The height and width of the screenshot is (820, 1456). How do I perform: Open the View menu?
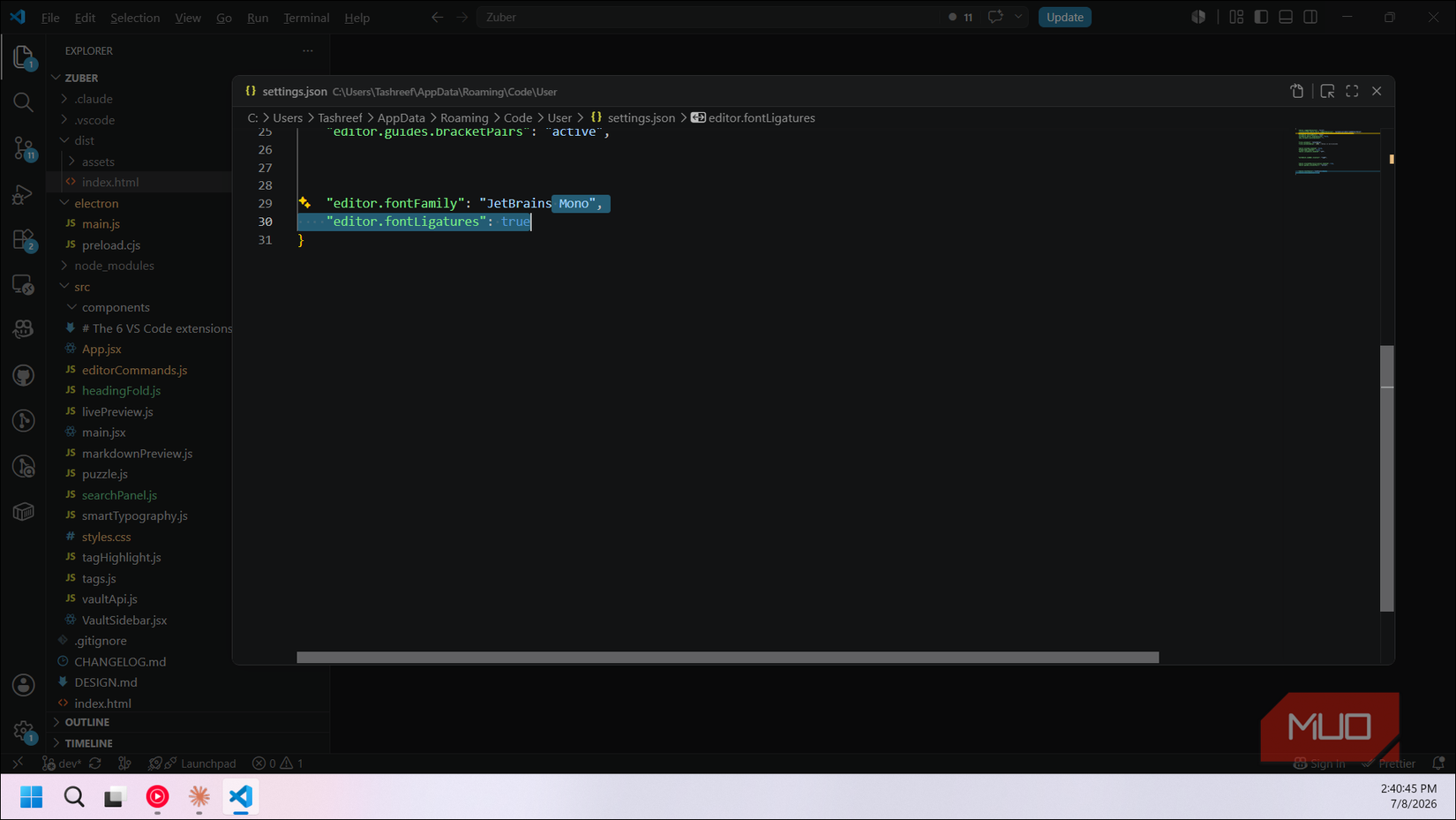click(187, 18)
